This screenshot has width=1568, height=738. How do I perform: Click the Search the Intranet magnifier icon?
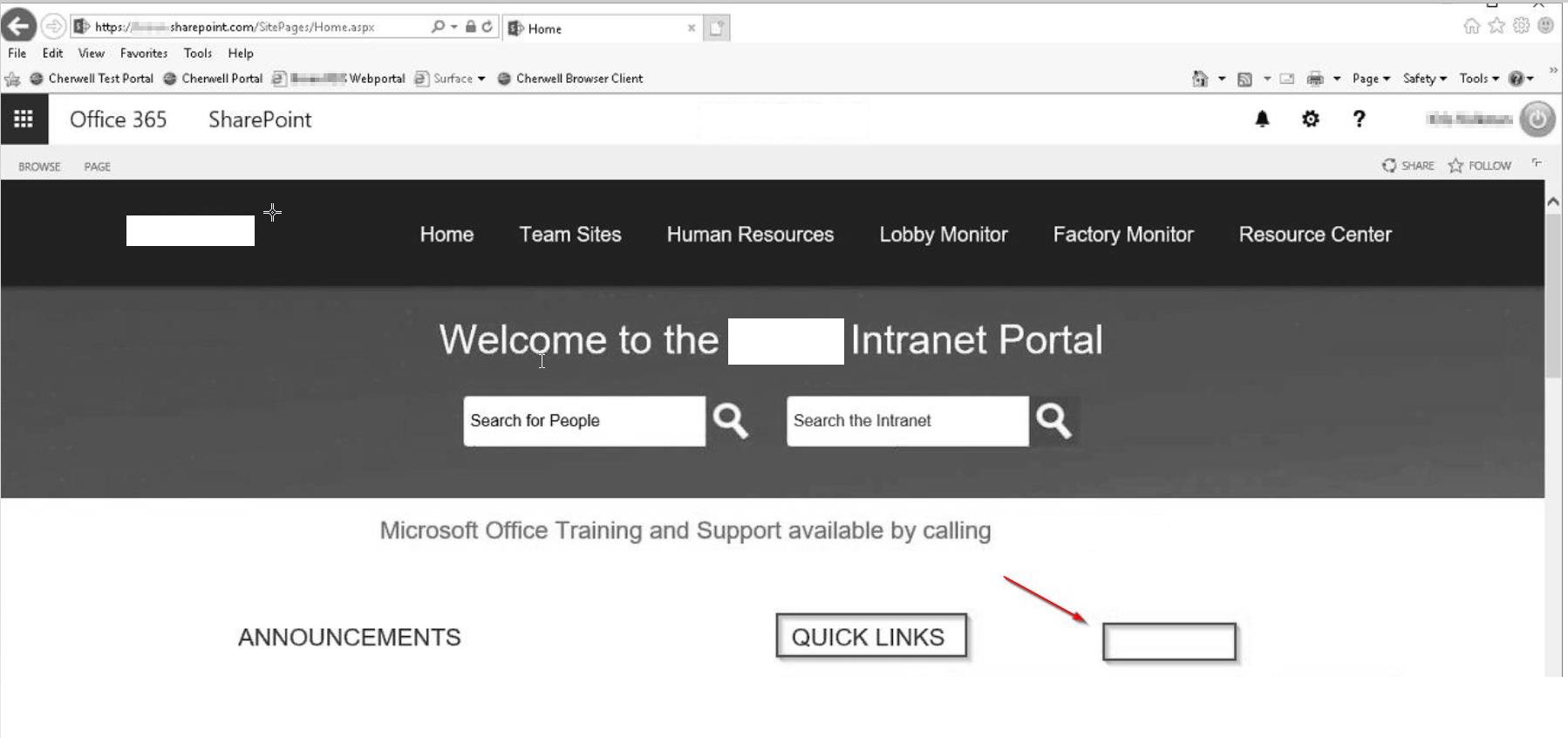pyautogui.click(x=1053, y=421)
